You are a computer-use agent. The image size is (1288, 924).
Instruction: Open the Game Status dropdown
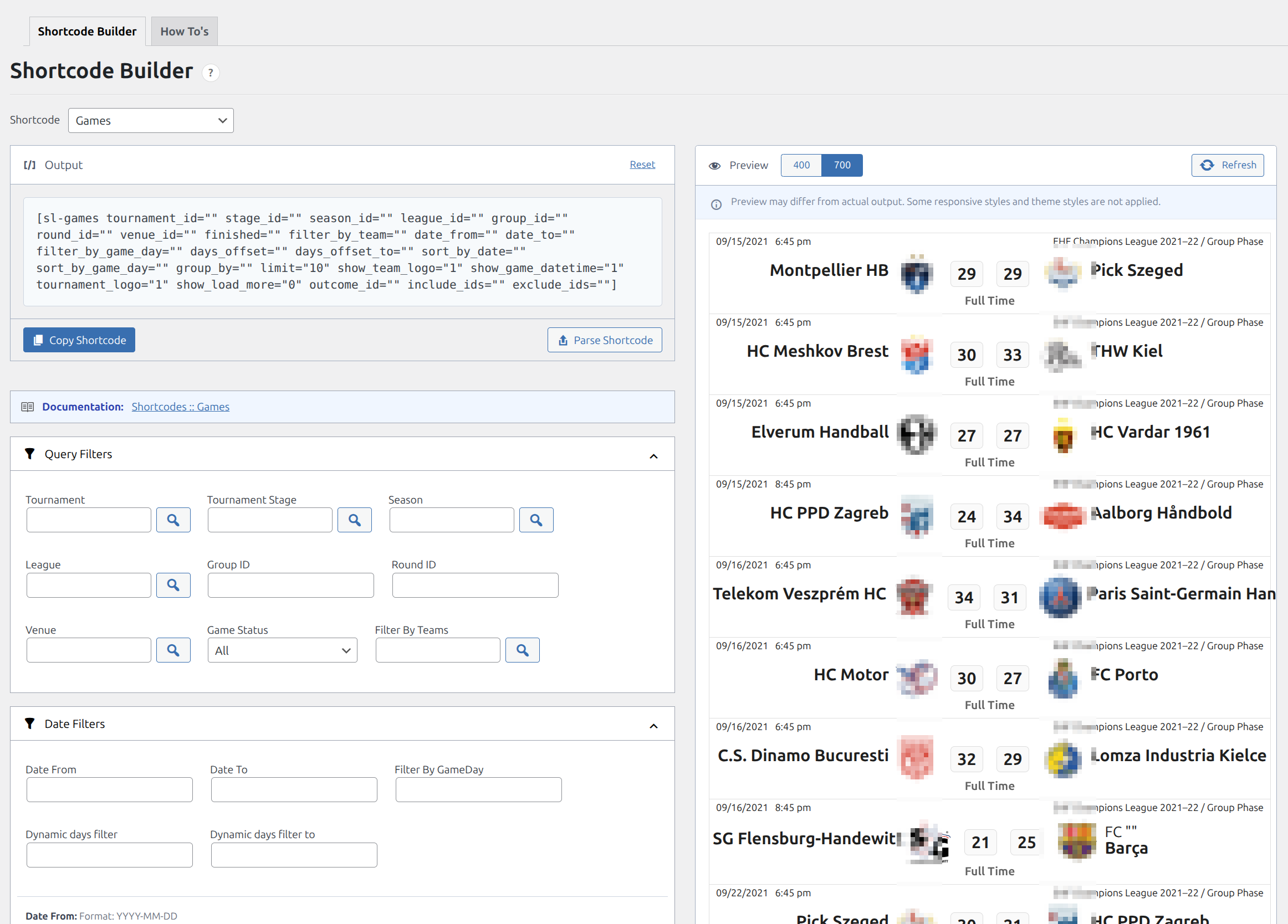coord(282,650)
